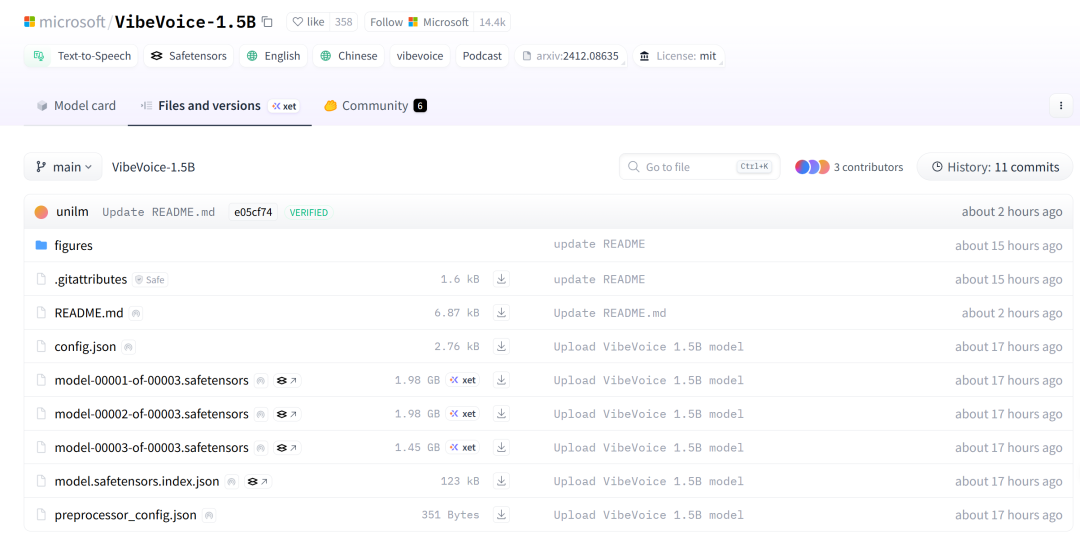The image size is (1080, 548).
Task: Open model-00001-of-00003.safetensors file
Action: tap(152, 380)
